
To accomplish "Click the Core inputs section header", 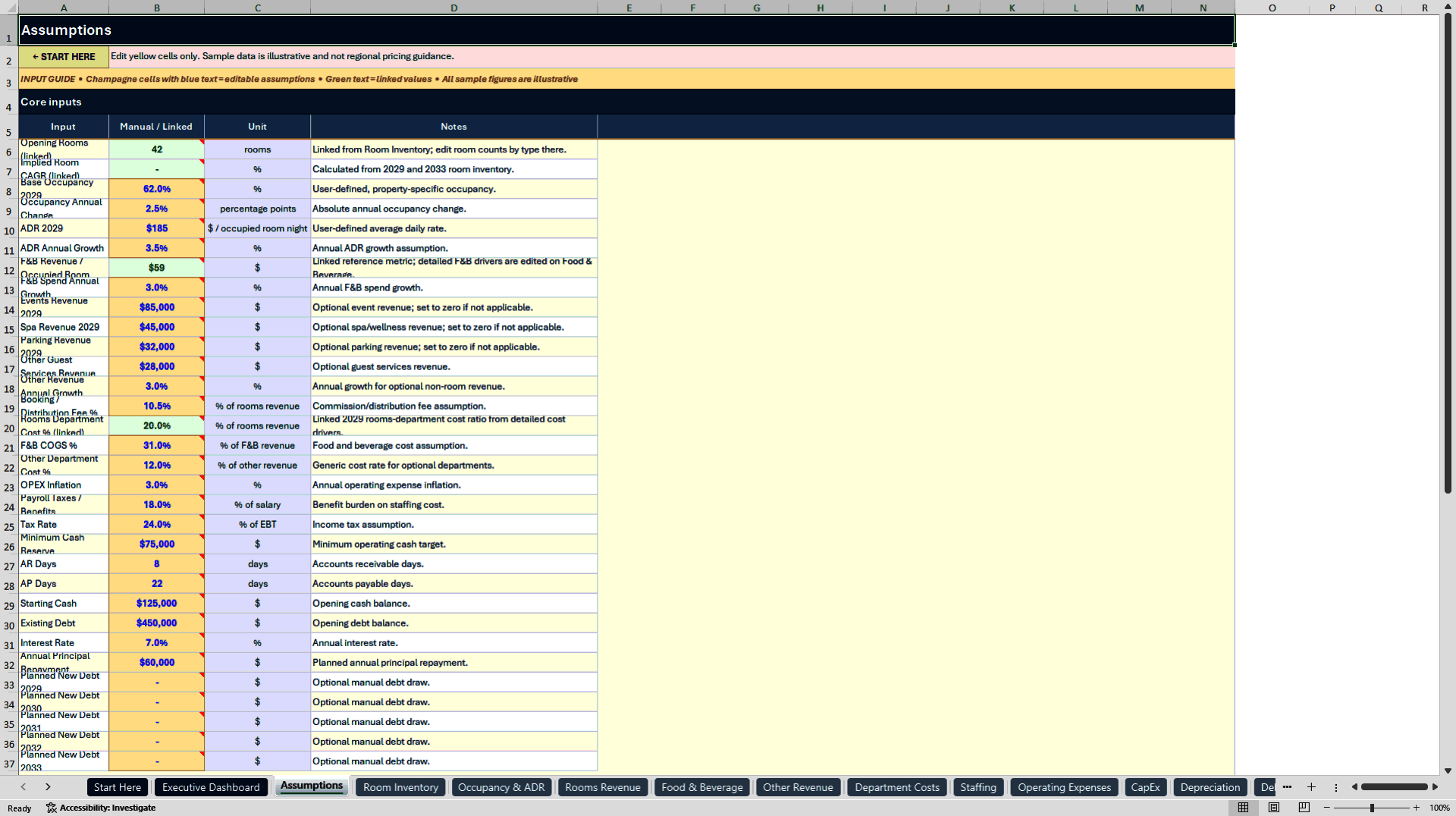I will point(626,102).
